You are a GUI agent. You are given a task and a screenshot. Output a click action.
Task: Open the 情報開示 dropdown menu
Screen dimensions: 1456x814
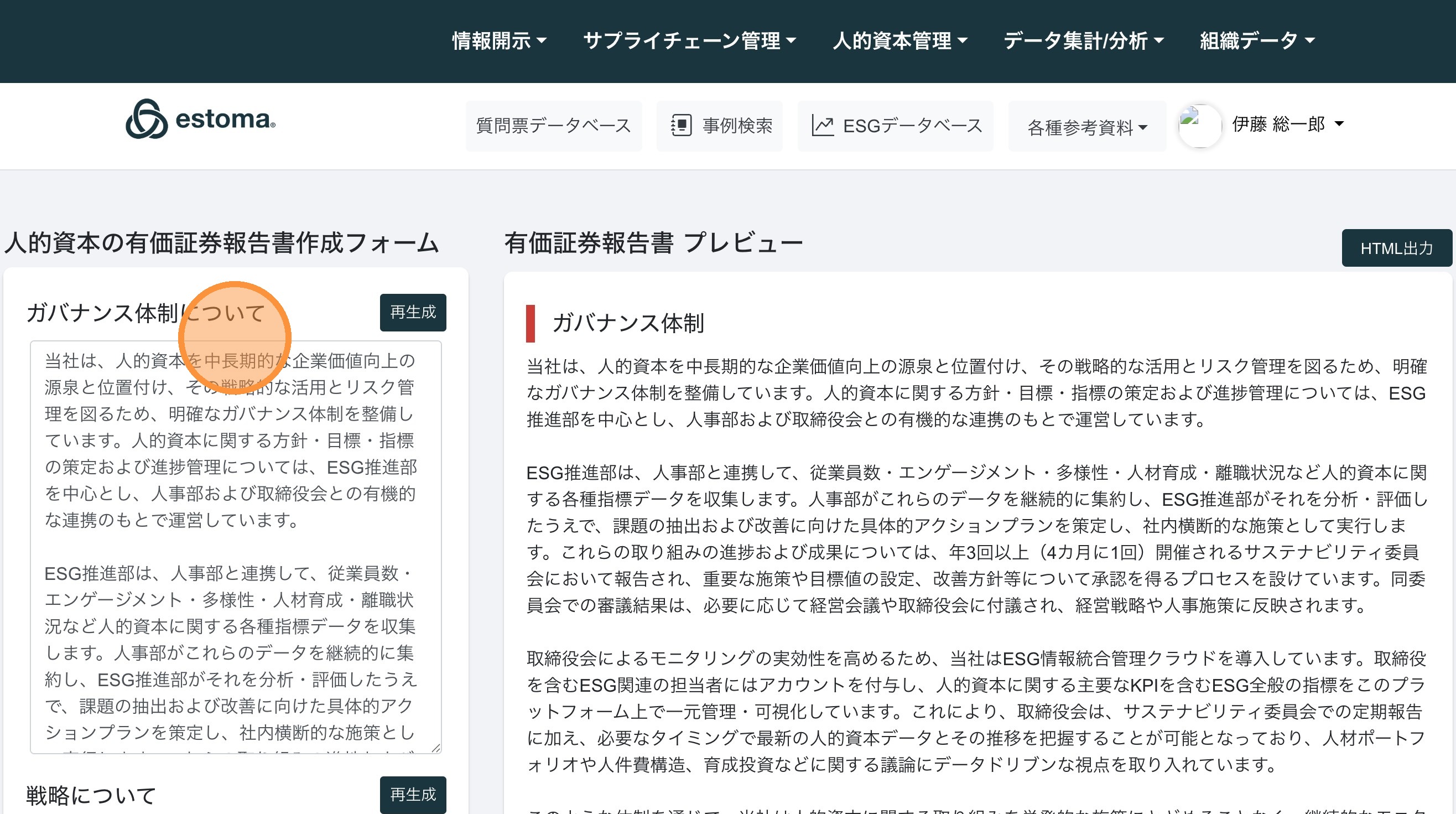[x=499, y=41]
